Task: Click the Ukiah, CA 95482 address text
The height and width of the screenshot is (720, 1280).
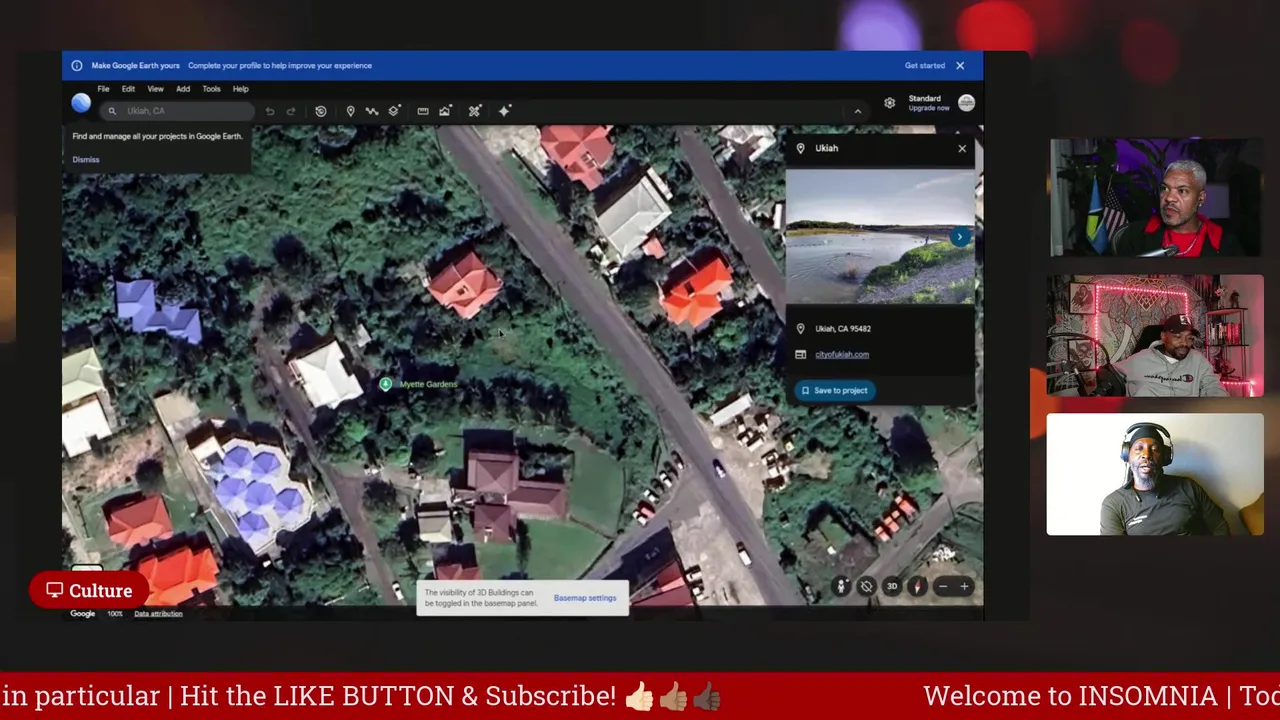Action: [843, 329]
